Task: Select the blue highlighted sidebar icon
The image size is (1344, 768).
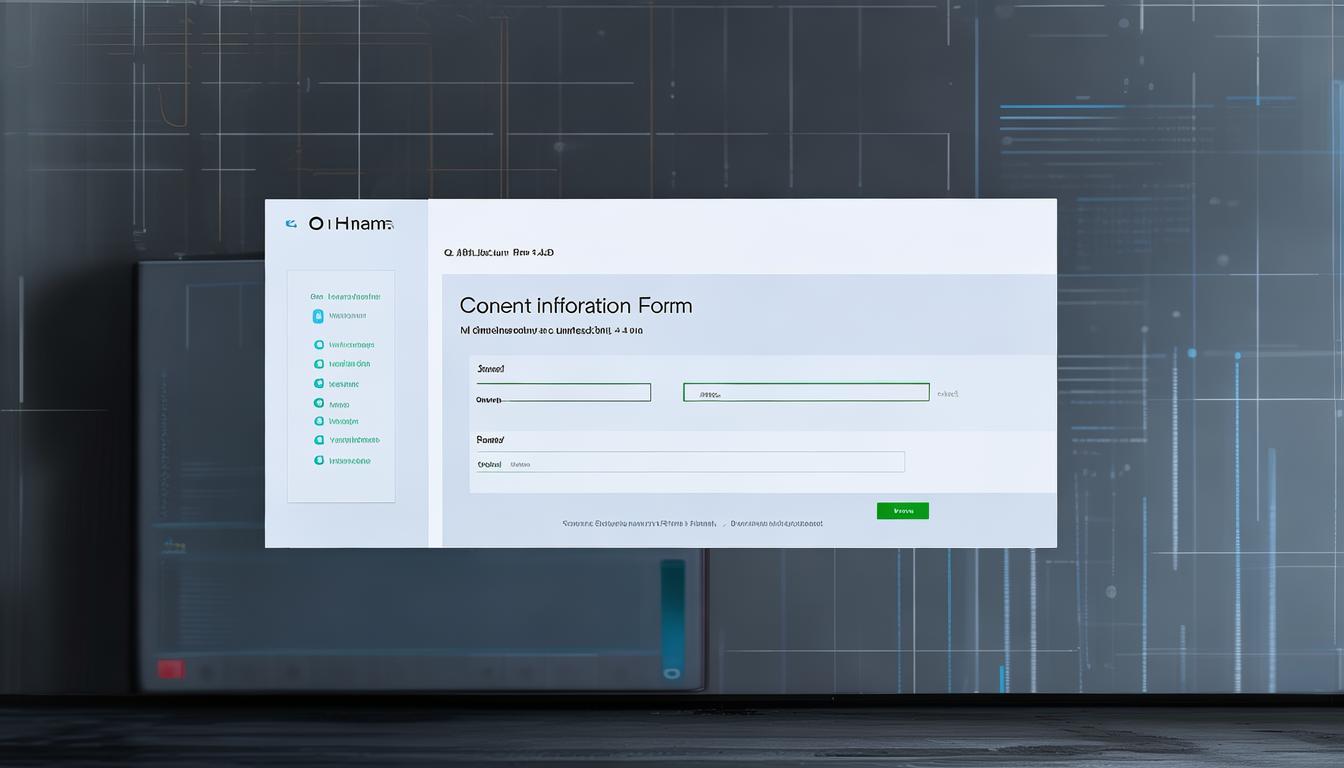Action: click(x=318, y=316)
